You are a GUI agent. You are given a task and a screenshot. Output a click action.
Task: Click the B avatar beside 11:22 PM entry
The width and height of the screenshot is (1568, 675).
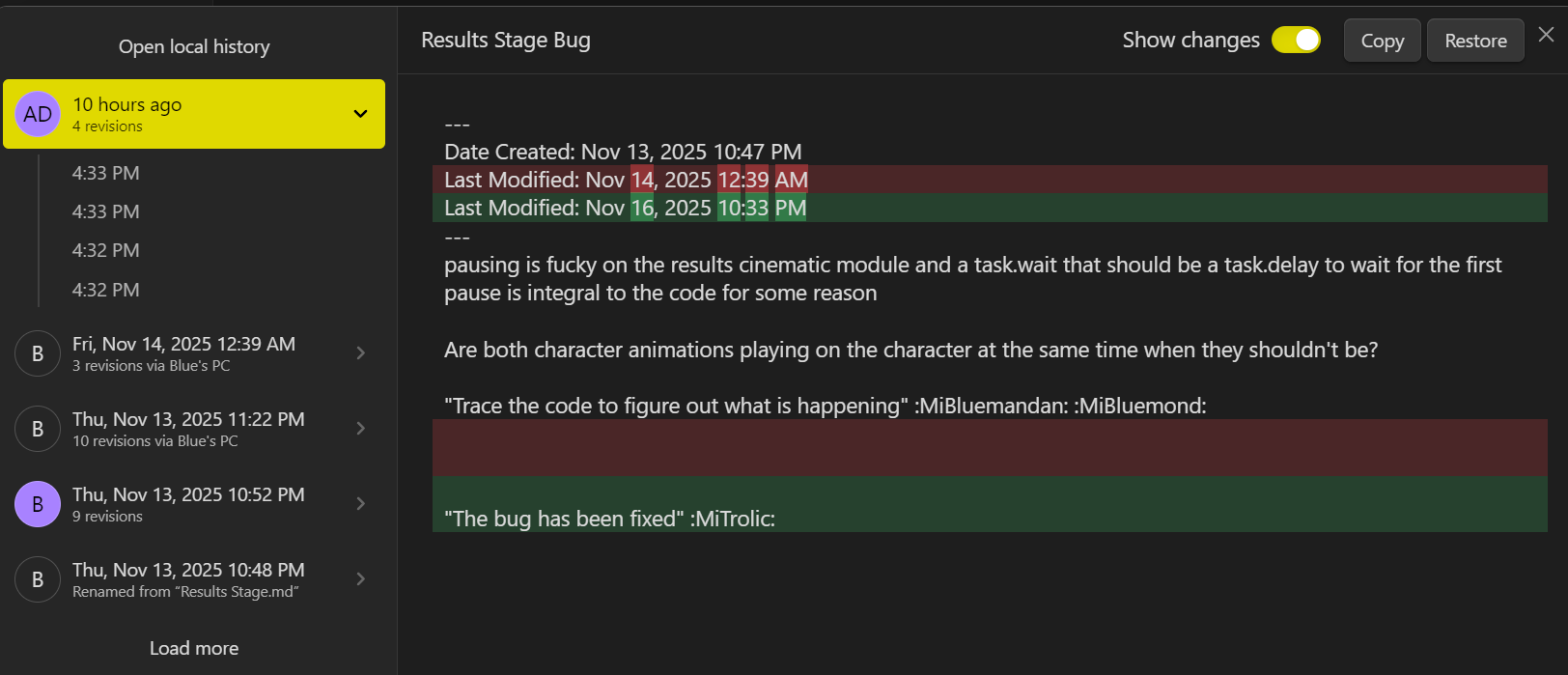(38, 429)
